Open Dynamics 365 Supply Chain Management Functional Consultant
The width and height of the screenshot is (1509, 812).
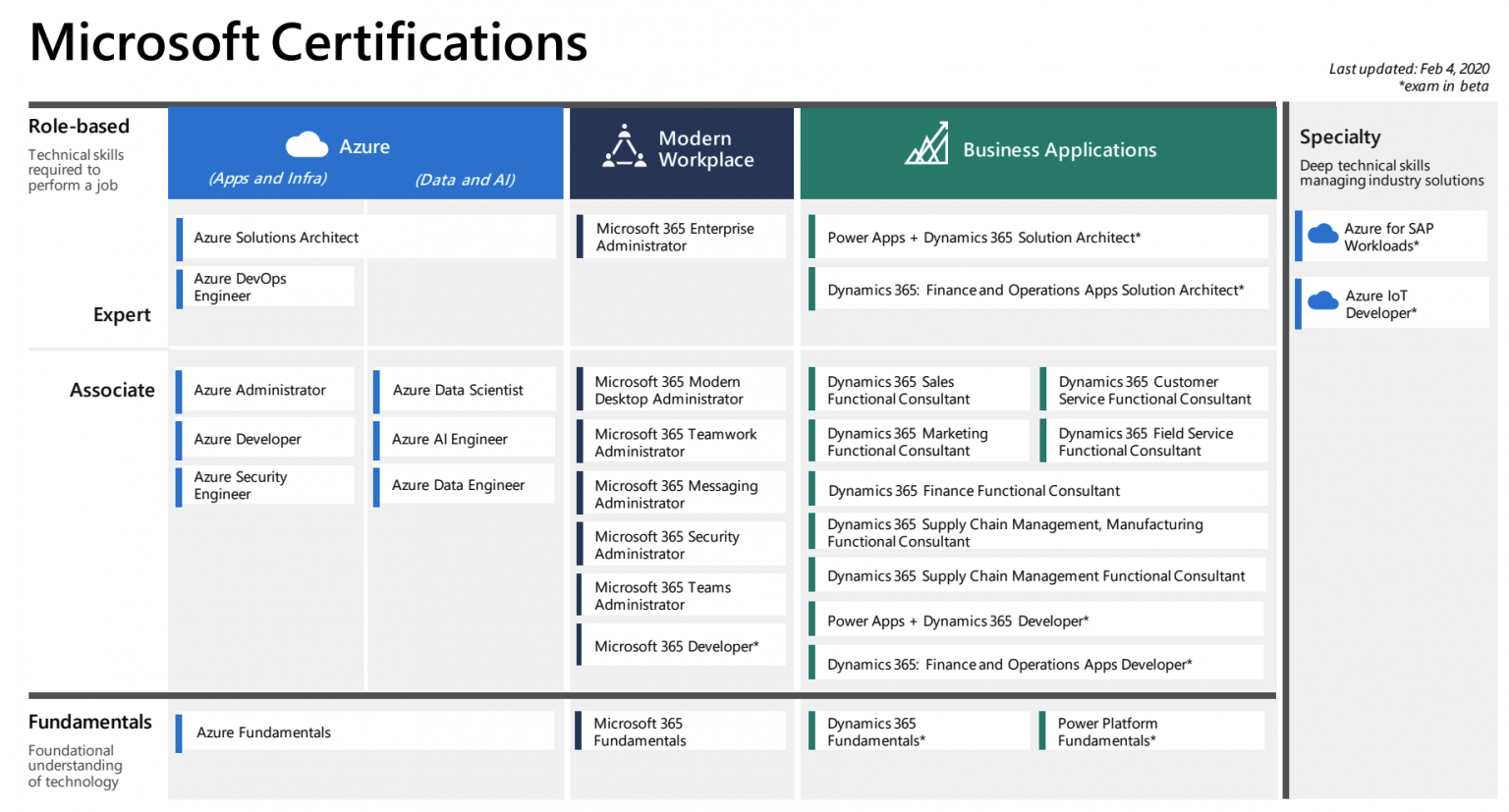[1038, 575]
